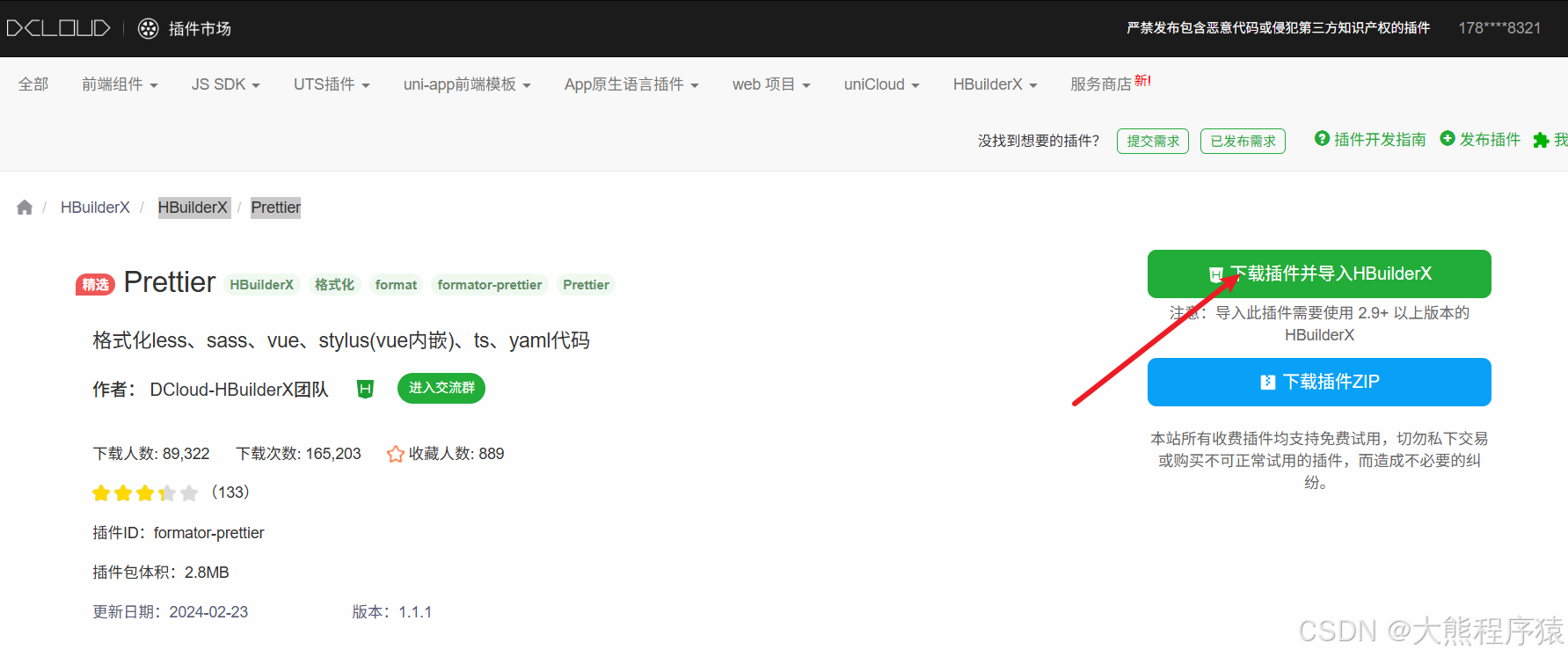Click 版本: 1.1.1 text
Viewport: 1568px width, 657px height.
(392, 612)
